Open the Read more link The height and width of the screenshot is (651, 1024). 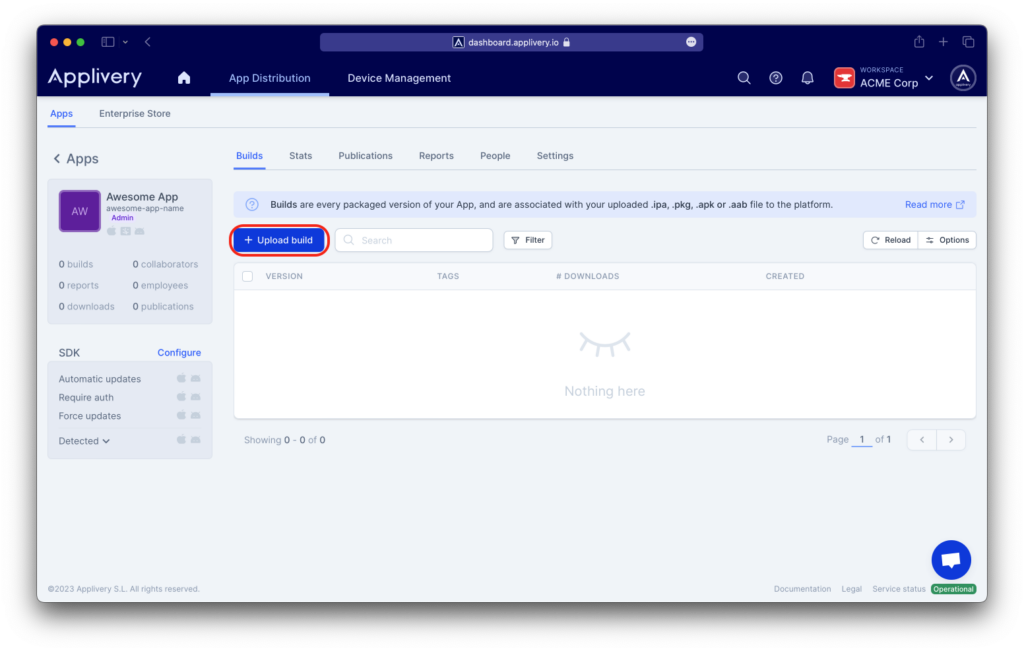[935, 204]
